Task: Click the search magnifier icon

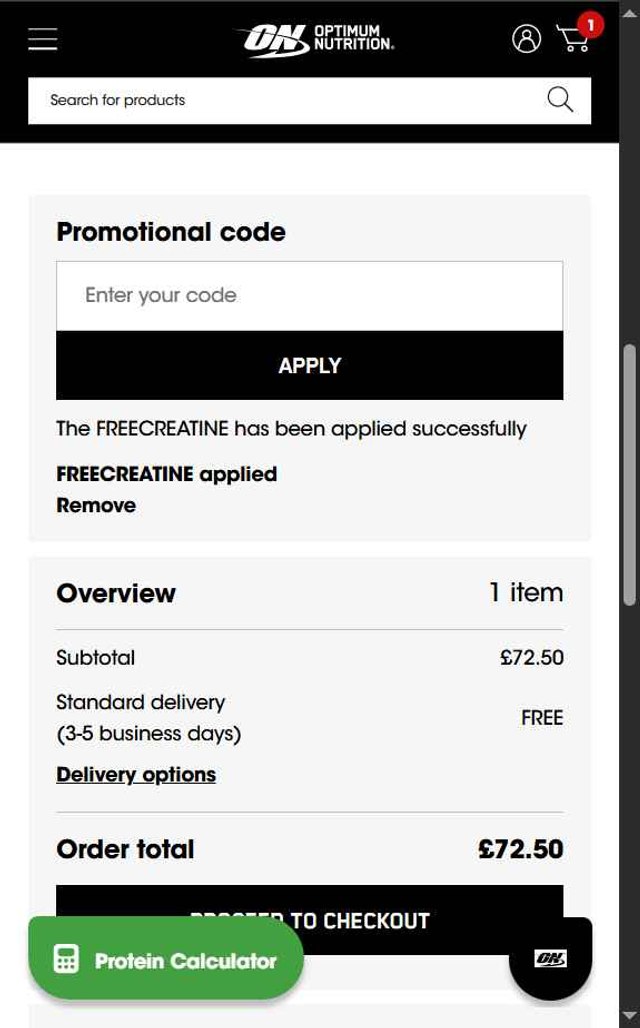Action: tap(560, 100)
